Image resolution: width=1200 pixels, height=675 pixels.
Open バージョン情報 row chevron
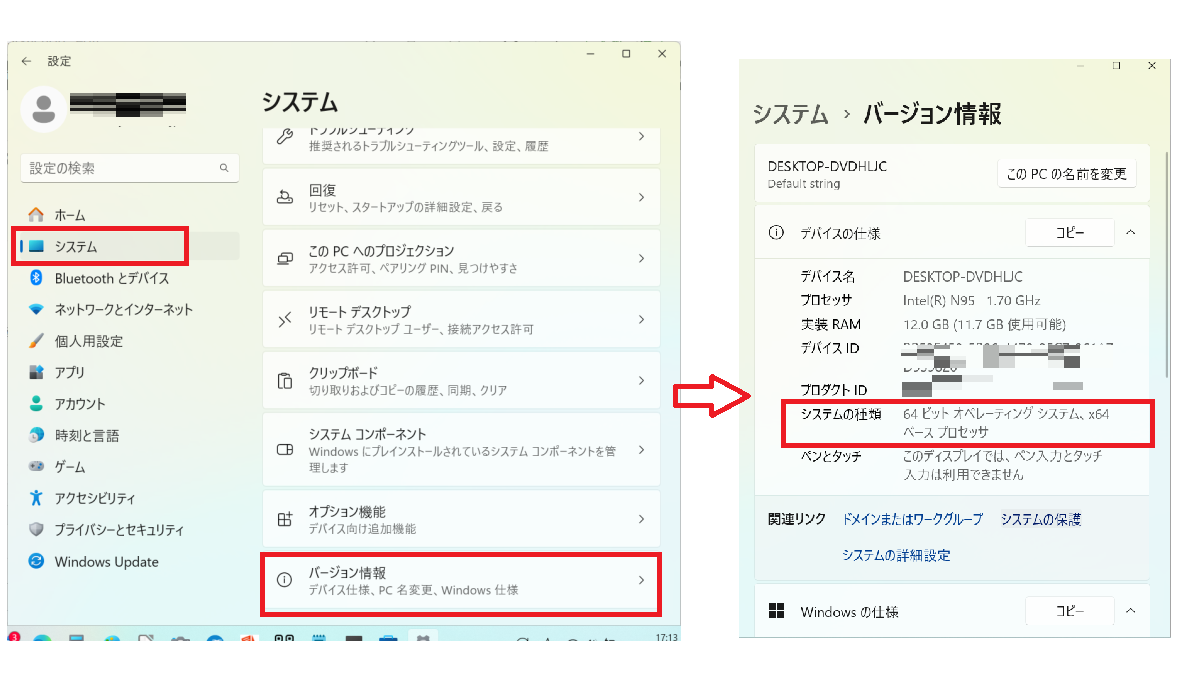click(x=641, y=581)
